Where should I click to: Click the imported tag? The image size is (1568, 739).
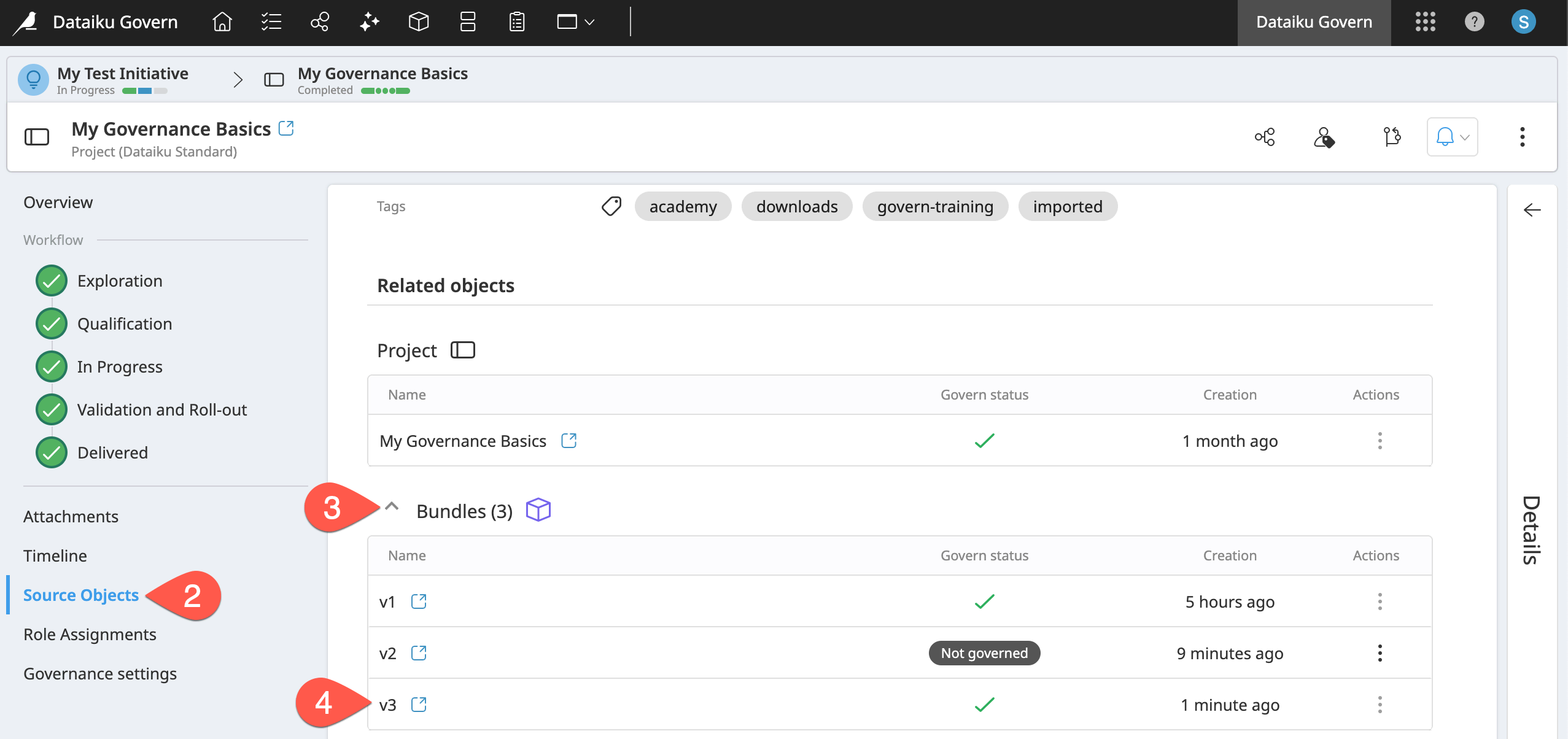[1068, 206]
